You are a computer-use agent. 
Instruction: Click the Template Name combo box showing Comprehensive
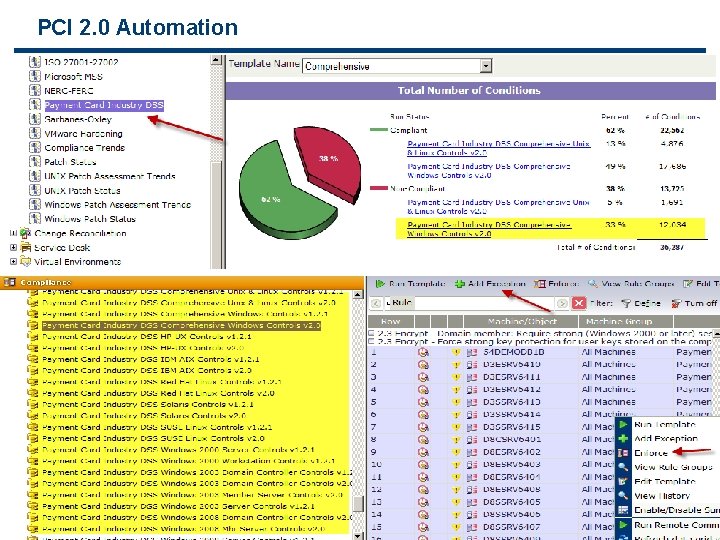397,66
